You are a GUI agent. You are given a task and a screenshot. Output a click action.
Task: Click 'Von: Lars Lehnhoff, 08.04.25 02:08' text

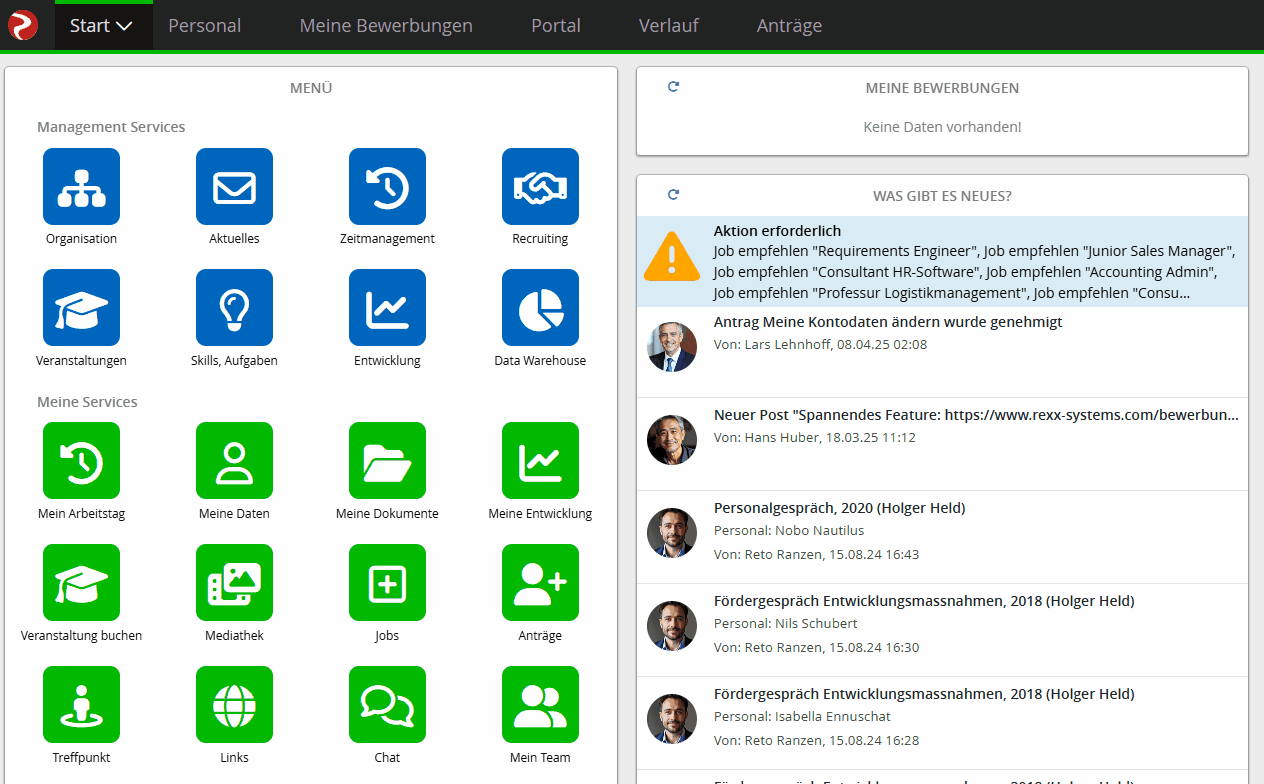click(x=820, y=345)
